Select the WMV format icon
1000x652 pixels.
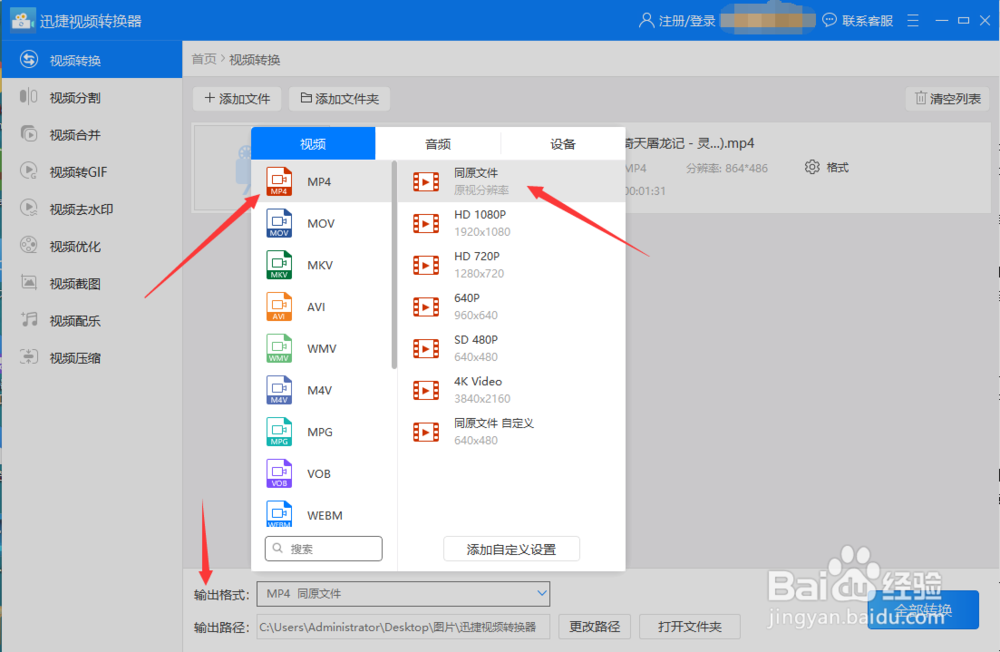pyautogui.click(x=279, y=348)
